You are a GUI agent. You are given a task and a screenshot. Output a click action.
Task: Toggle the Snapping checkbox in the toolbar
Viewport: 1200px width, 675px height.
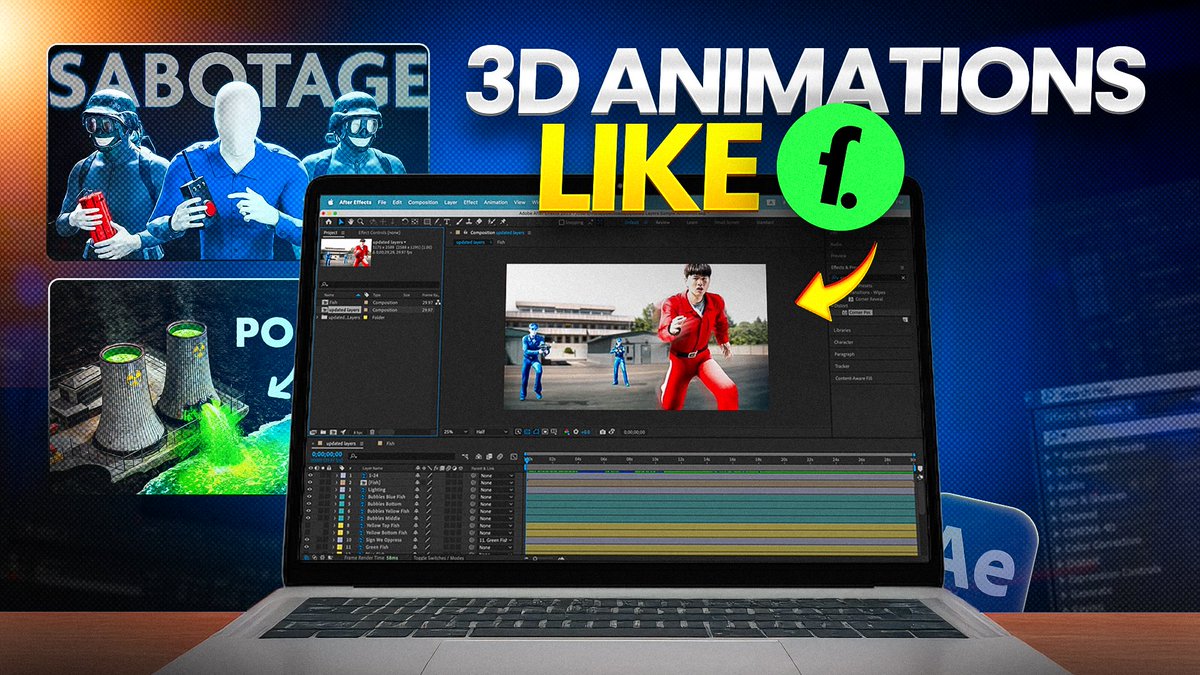[561, 224]
